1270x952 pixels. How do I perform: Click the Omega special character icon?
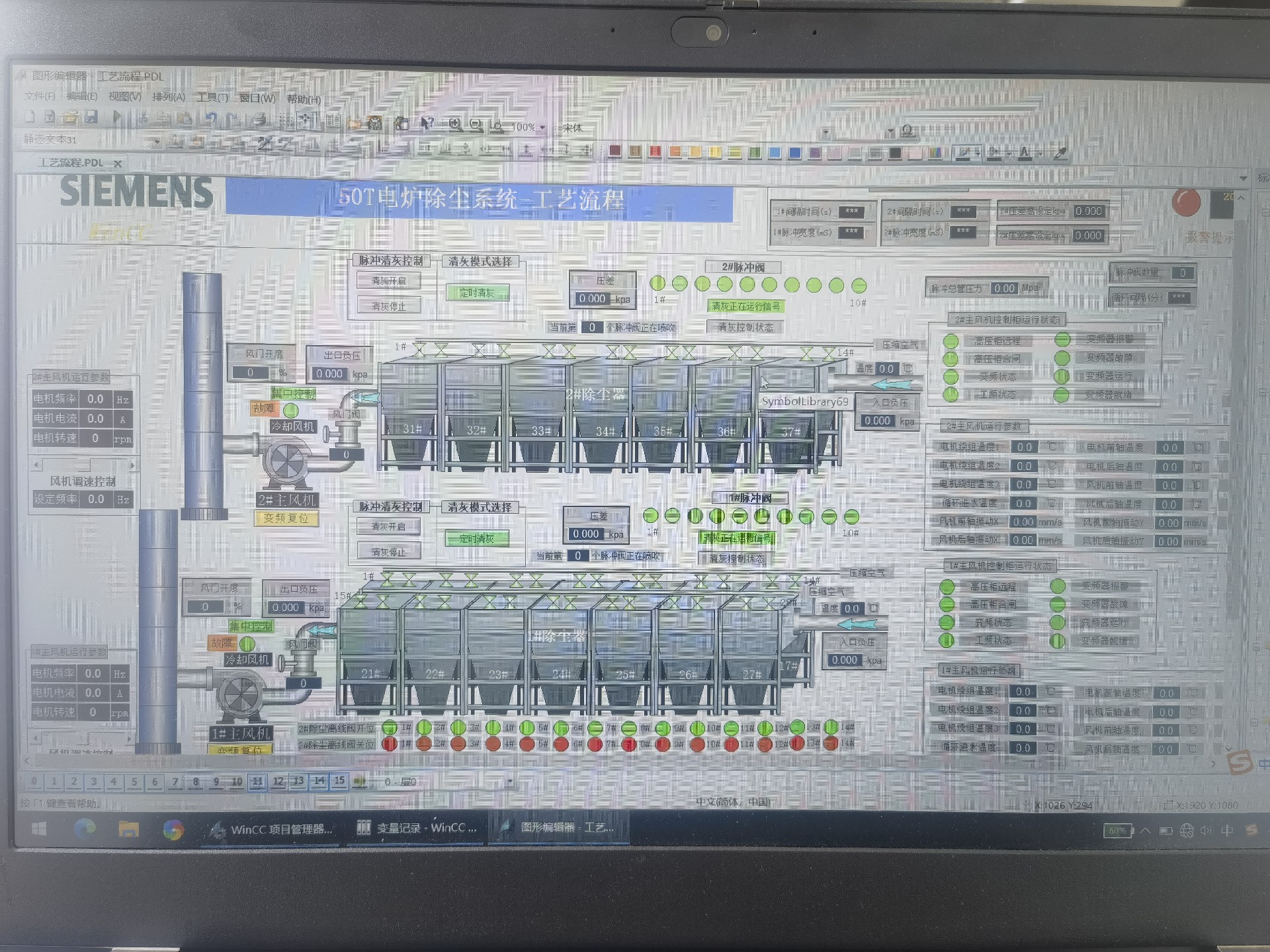908,131
